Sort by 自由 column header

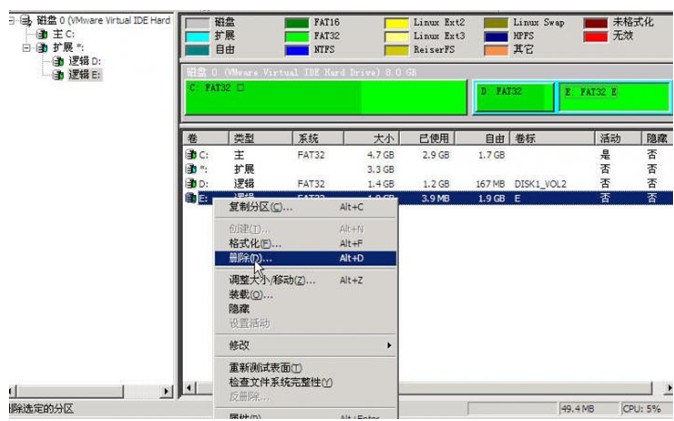tap(482, 138)
